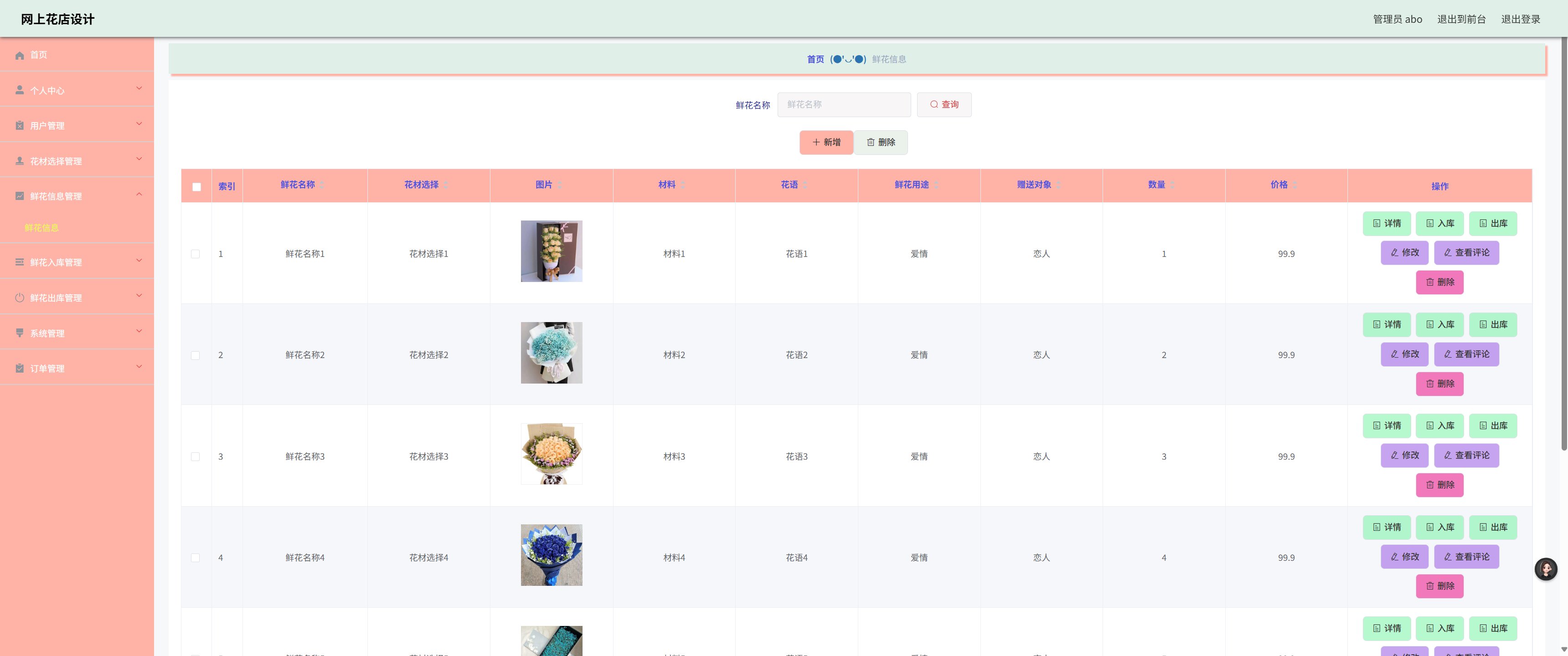
Task: Click the person icon next to 个人中心
Action: (x=19, y=89)
